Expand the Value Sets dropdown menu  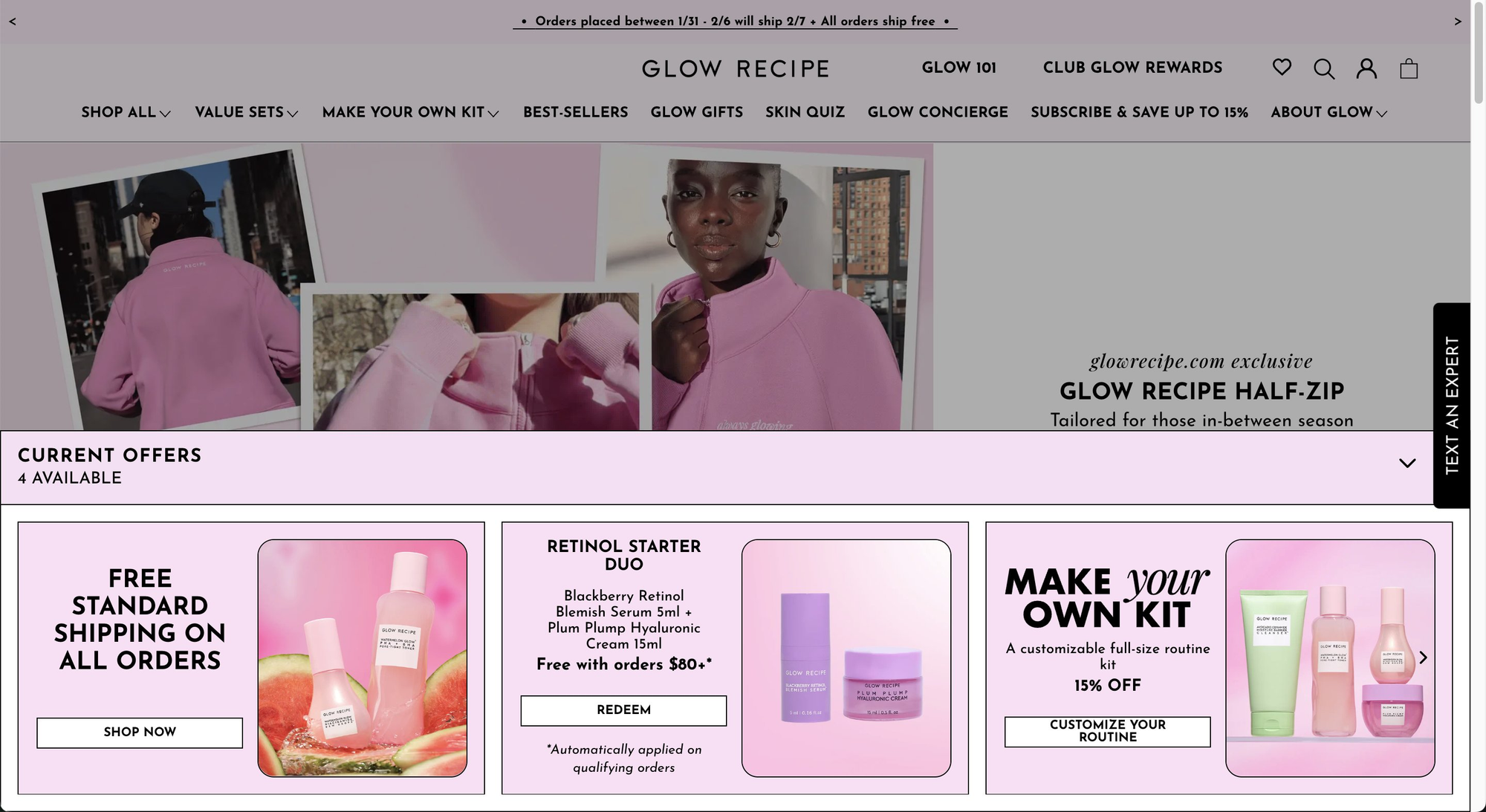coord(247,112)
